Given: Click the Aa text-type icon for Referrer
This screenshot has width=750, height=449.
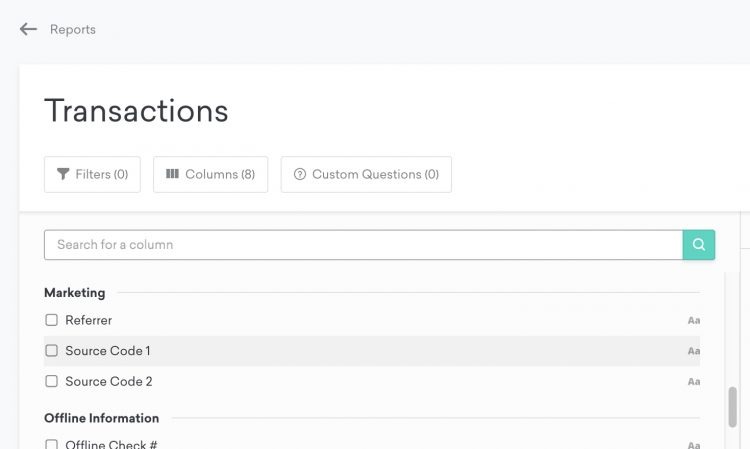Looking at the screenshot, I should point(694,321).
